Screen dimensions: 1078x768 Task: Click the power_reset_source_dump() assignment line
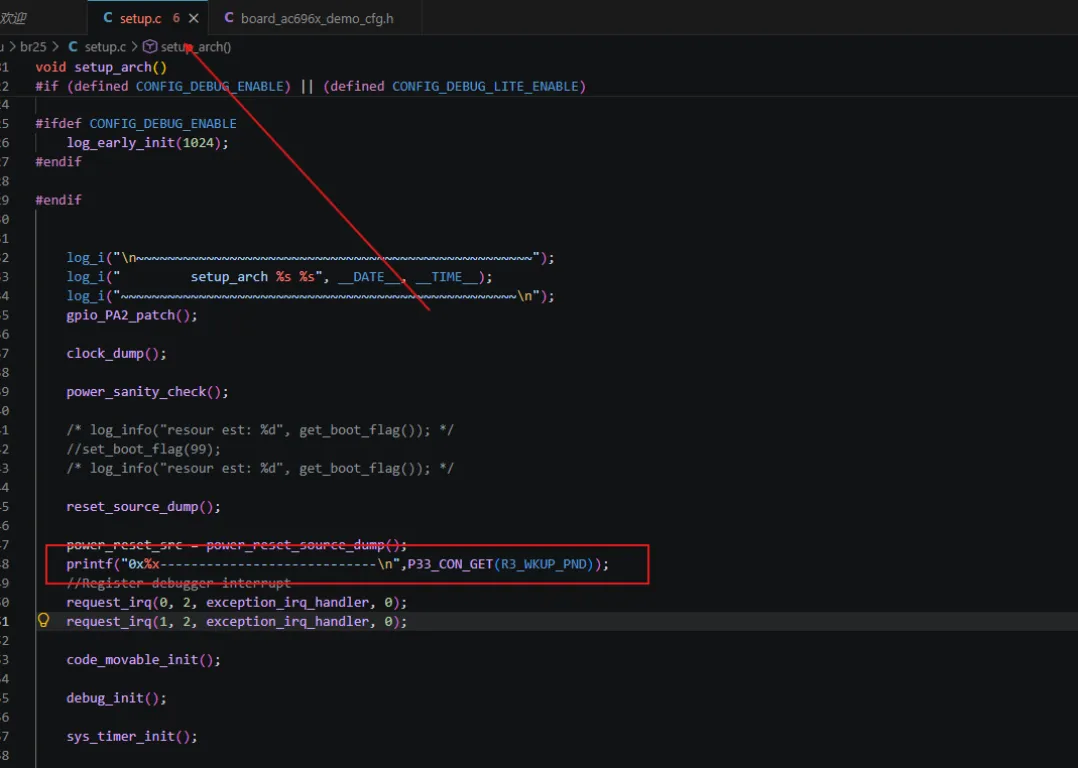click(237, 545)
